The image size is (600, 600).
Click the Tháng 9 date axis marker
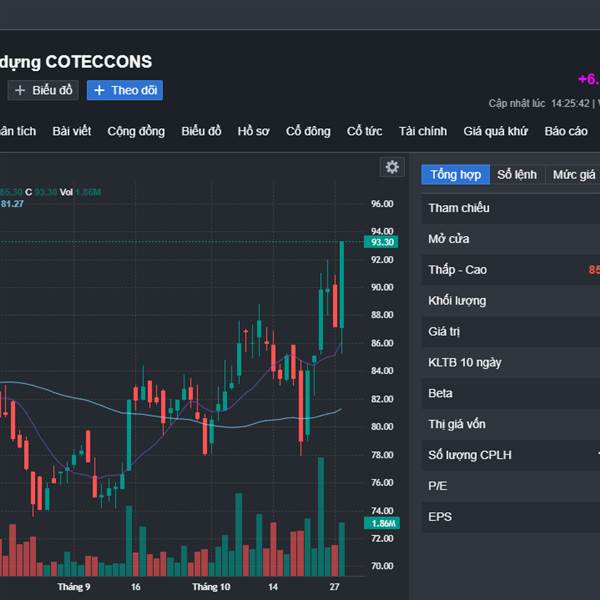74,587
